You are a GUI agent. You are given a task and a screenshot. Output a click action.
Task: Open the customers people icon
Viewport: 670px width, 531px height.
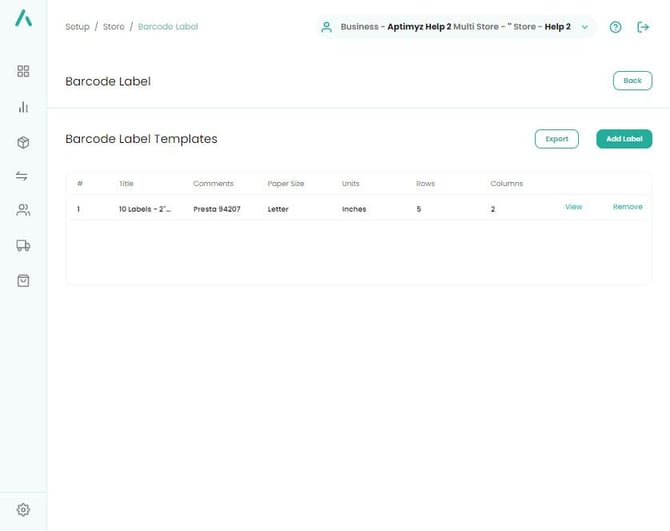click(x=23, y=210)
